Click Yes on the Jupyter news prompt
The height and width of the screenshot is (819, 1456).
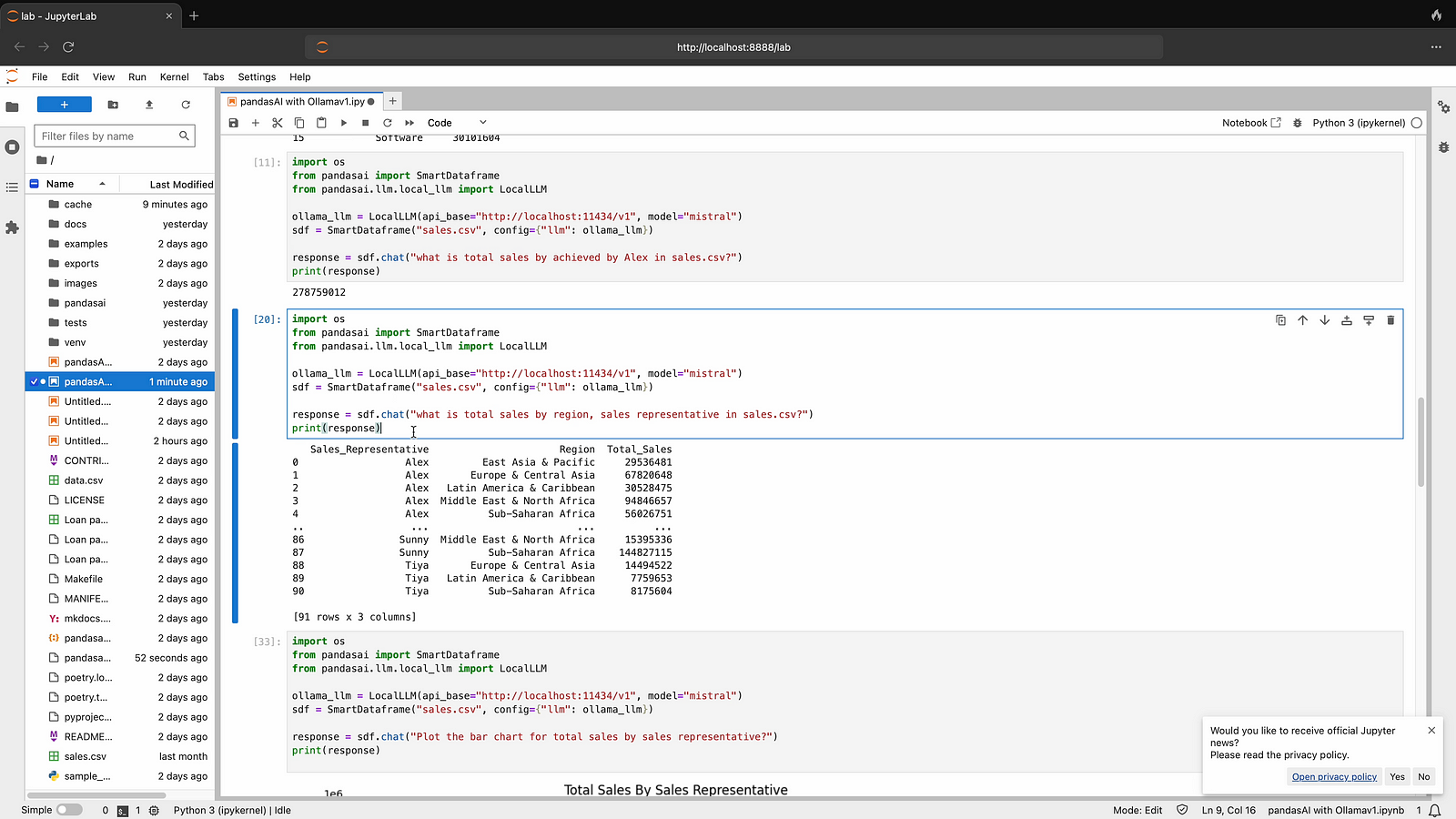(1397, 776)
